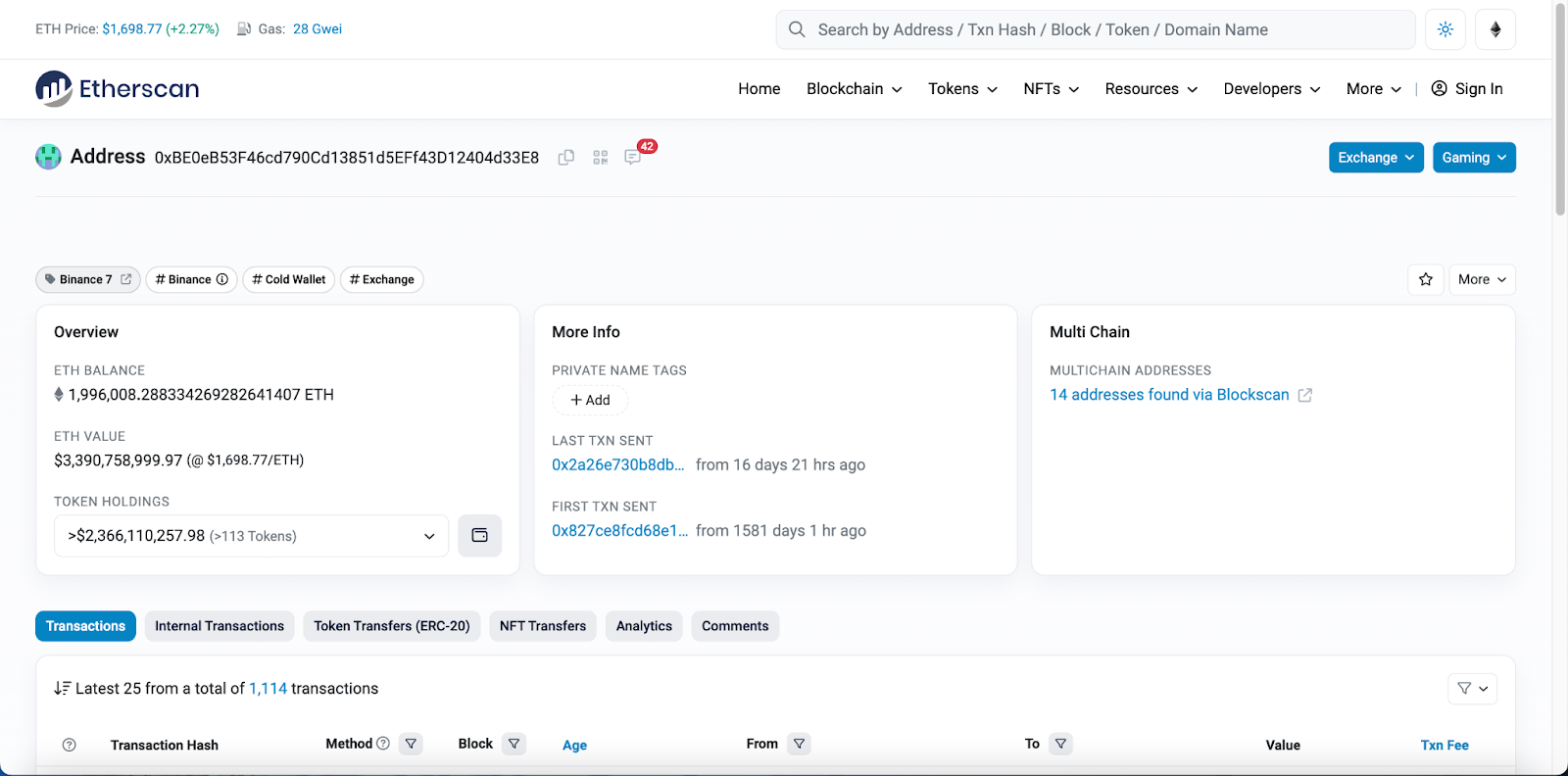
Task: Switch to Internal Transactions tab
Action: pos(220,626)
